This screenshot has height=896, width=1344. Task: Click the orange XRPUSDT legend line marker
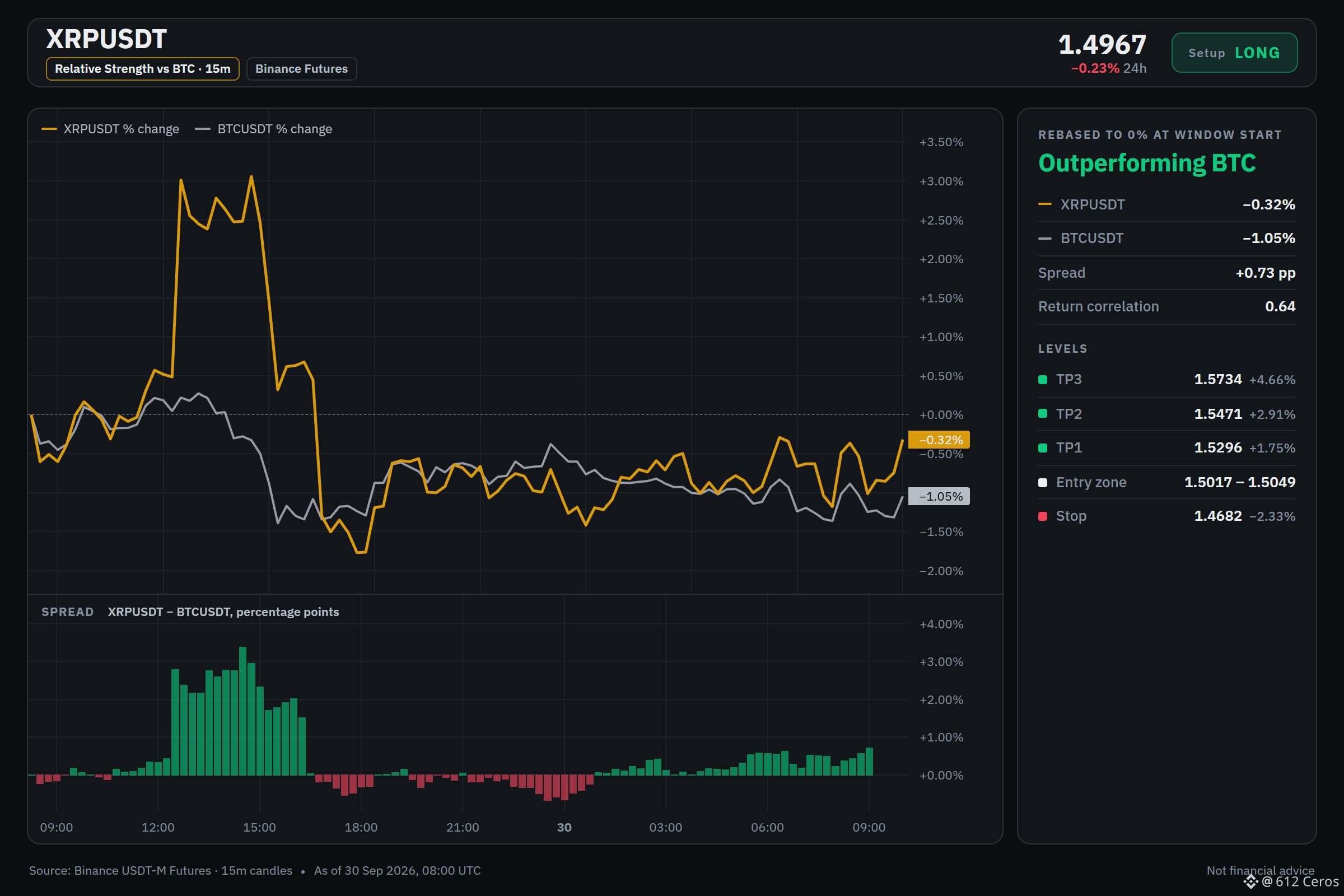[49, 129]
